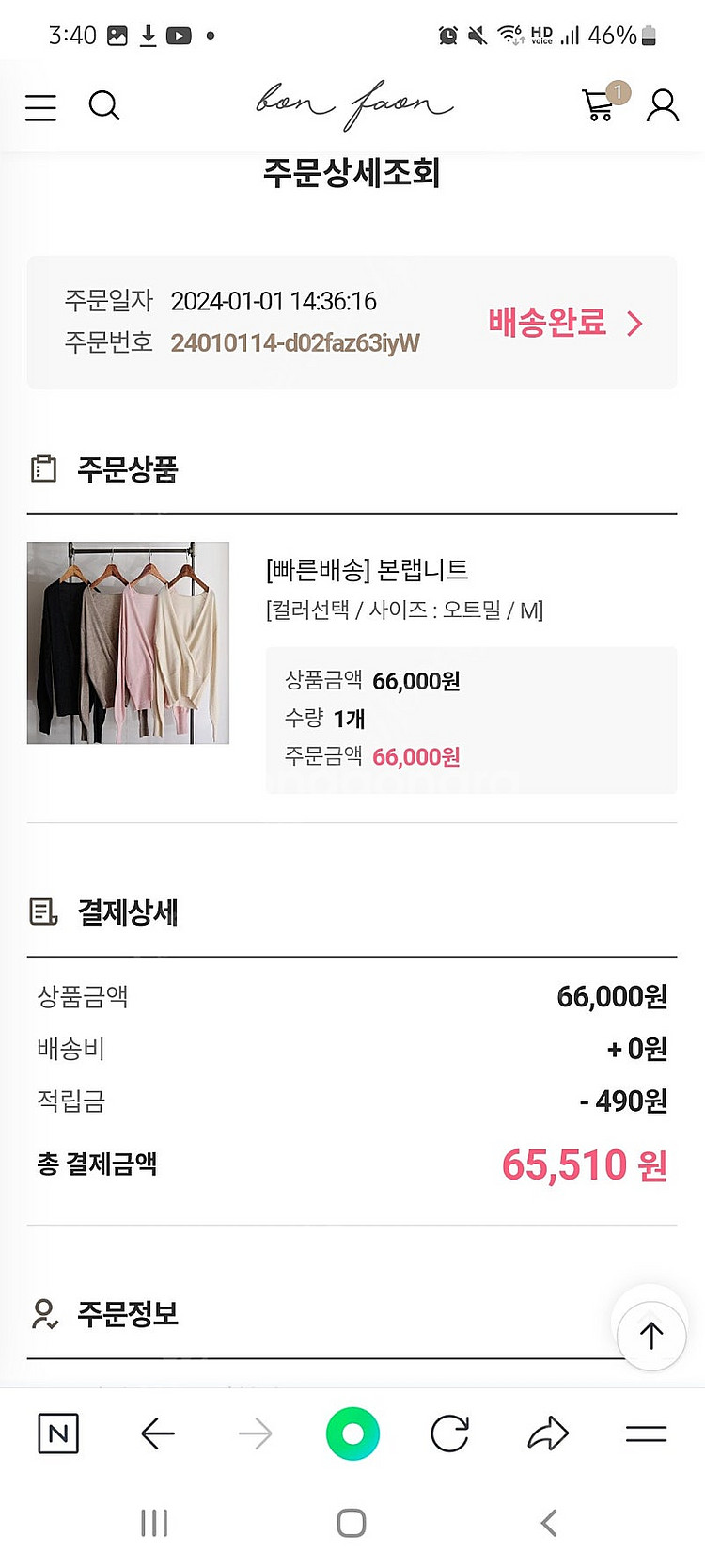View the knit sweater product thumbnail
Image resolution: width=705 pixels, height=1568 pixels.
(128, 642)
